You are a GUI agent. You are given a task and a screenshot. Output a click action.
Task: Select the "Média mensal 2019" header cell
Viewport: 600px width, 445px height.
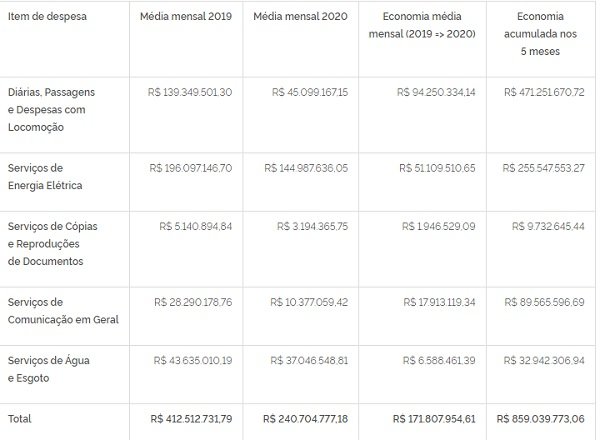coord(188,19)
